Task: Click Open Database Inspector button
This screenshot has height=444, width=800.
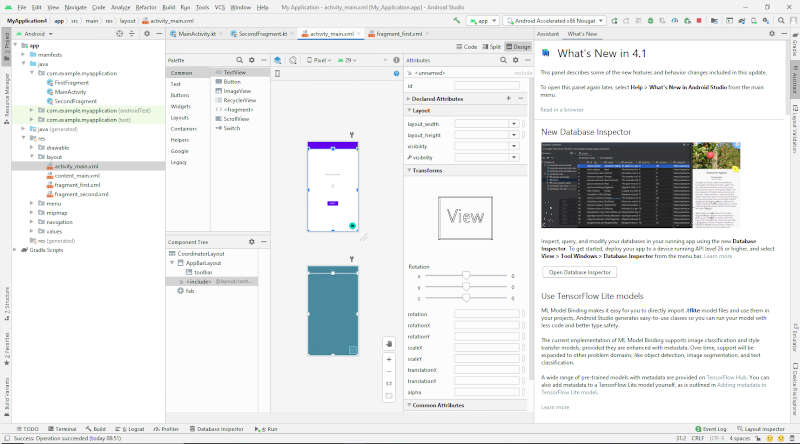Action: coord(580,273)
